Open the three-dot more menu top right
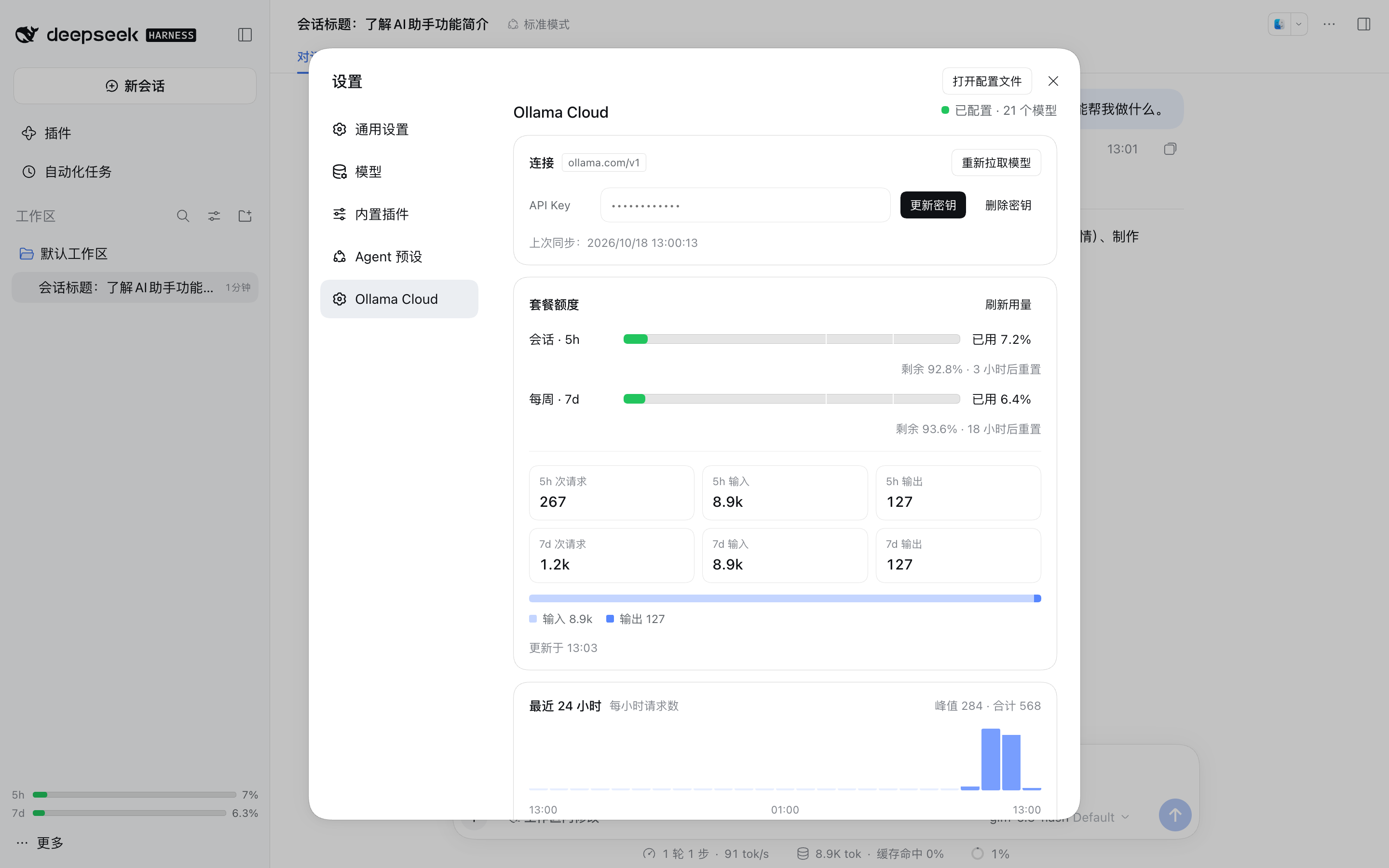This screenshot has height=868, width=1389. point(1329,24)
